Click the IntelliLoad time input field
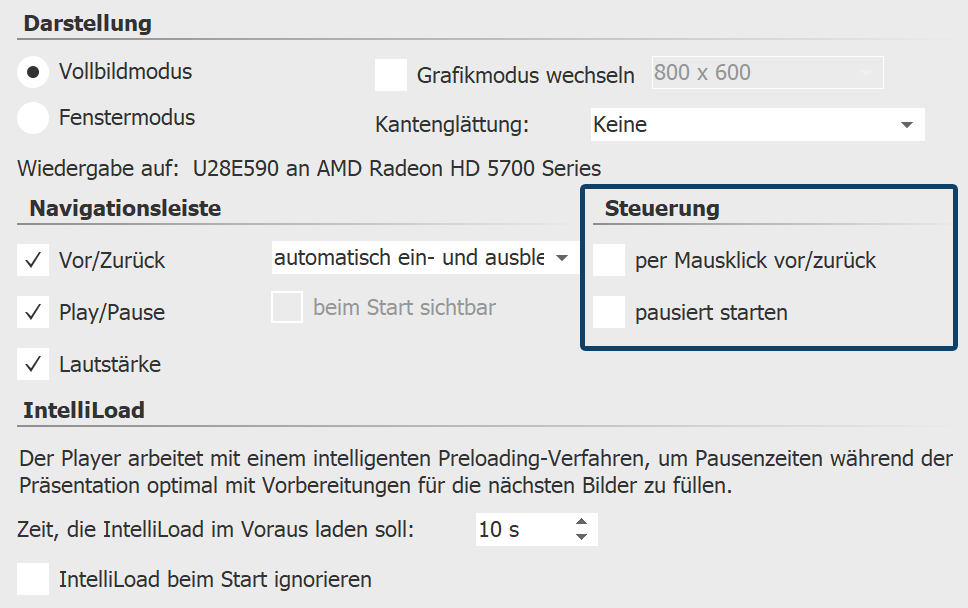The image size is (968, 608). (520, 530)
